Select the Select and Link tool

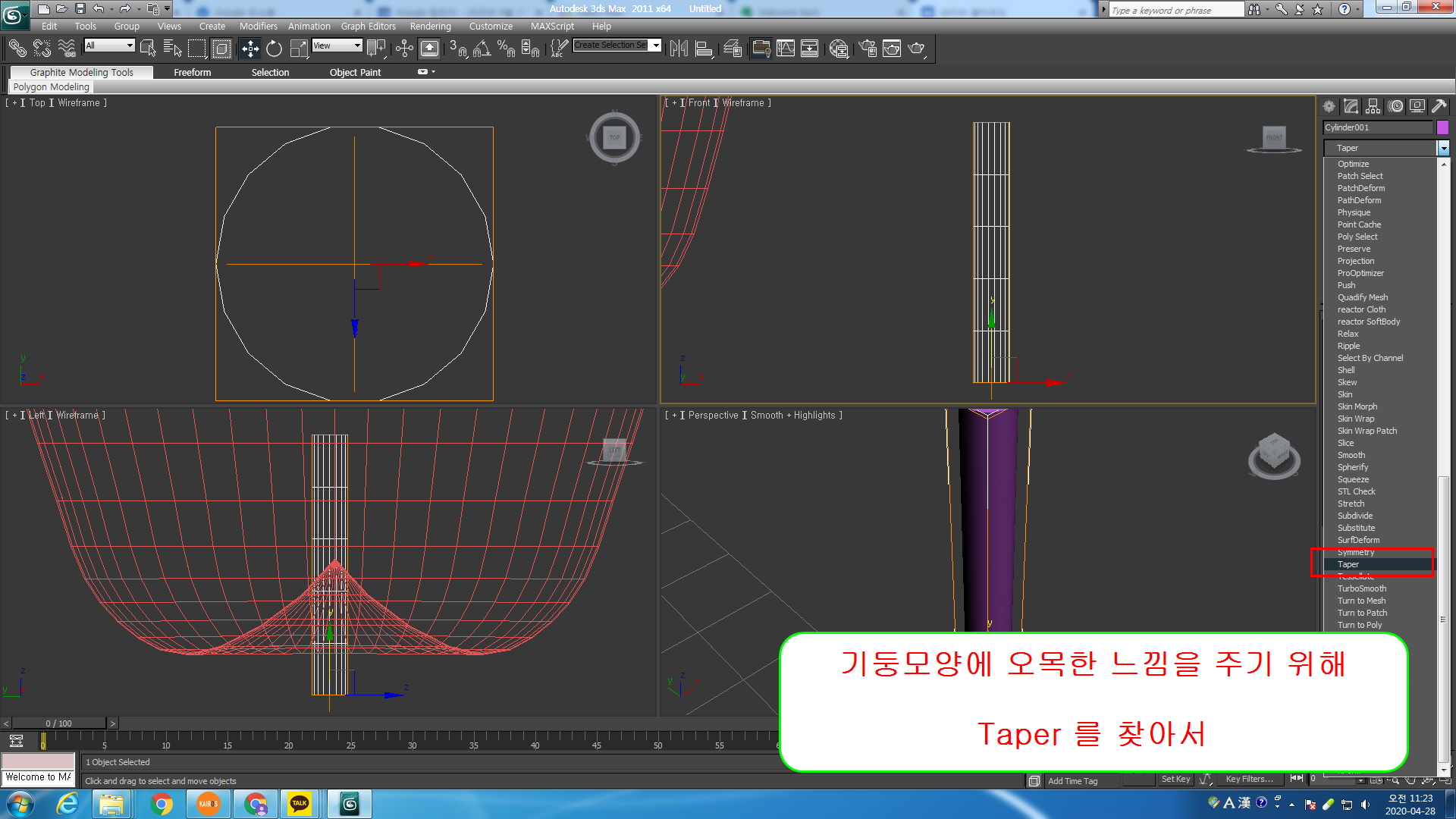[x=17, y=49]
